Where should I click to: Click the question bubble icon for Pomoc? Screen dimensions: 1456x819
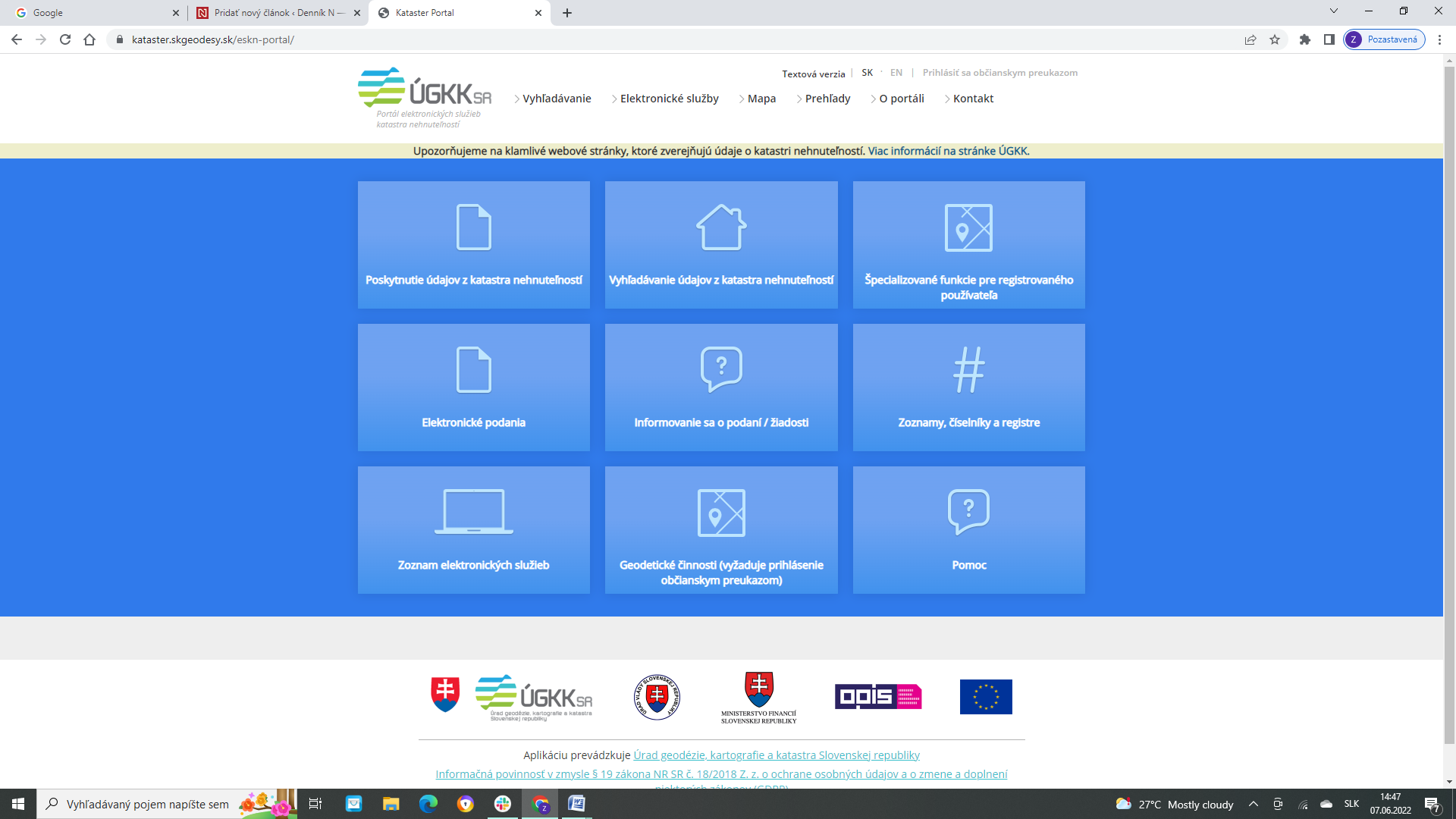(968, 512)
